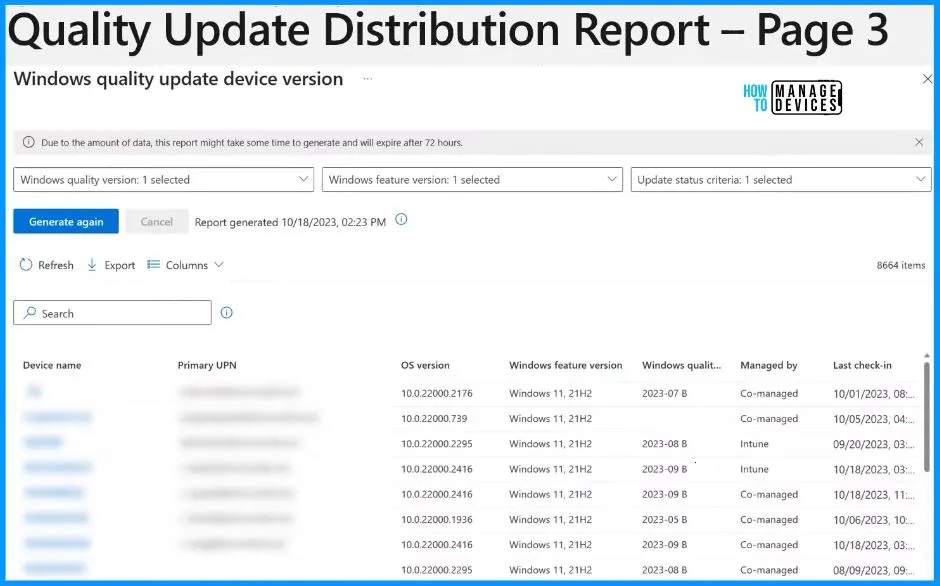Sort by Primary UPN column header
The image size is (940, 586).
pos(207,365)
